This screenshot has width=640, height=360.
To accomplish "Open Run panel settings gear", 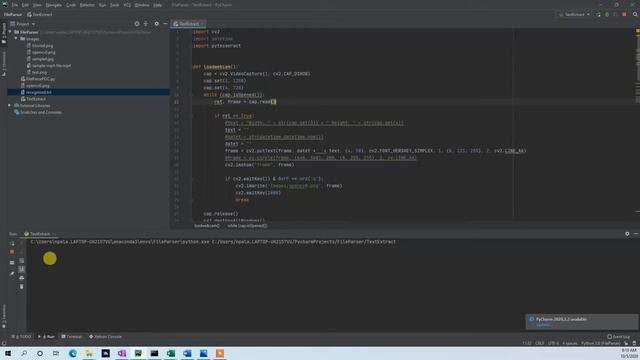I will (x=627, y=234).
